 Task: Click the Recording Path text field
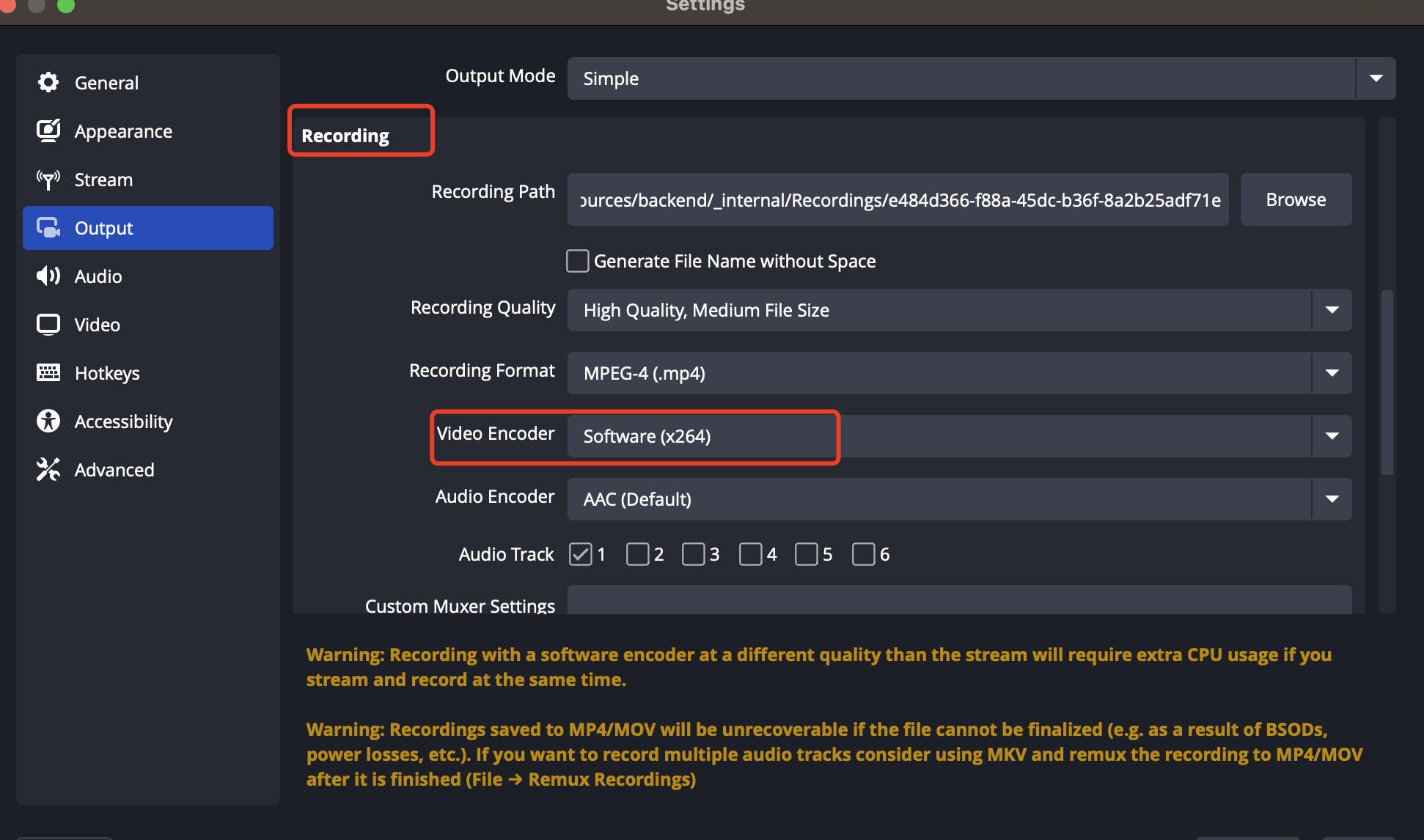tap(898, 199)
